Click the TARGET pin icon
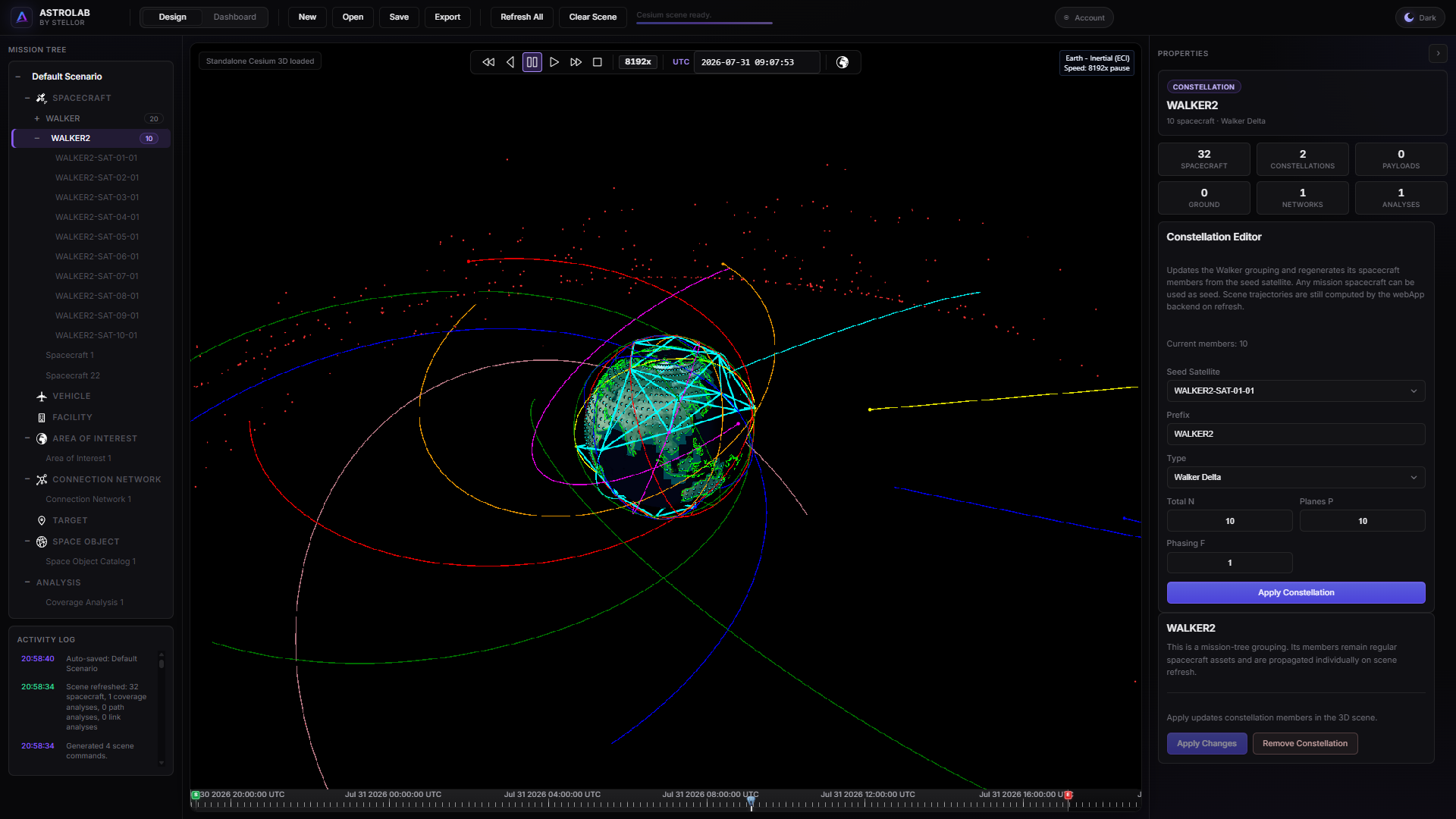The image size is (1456, 819). coord(42,521)
